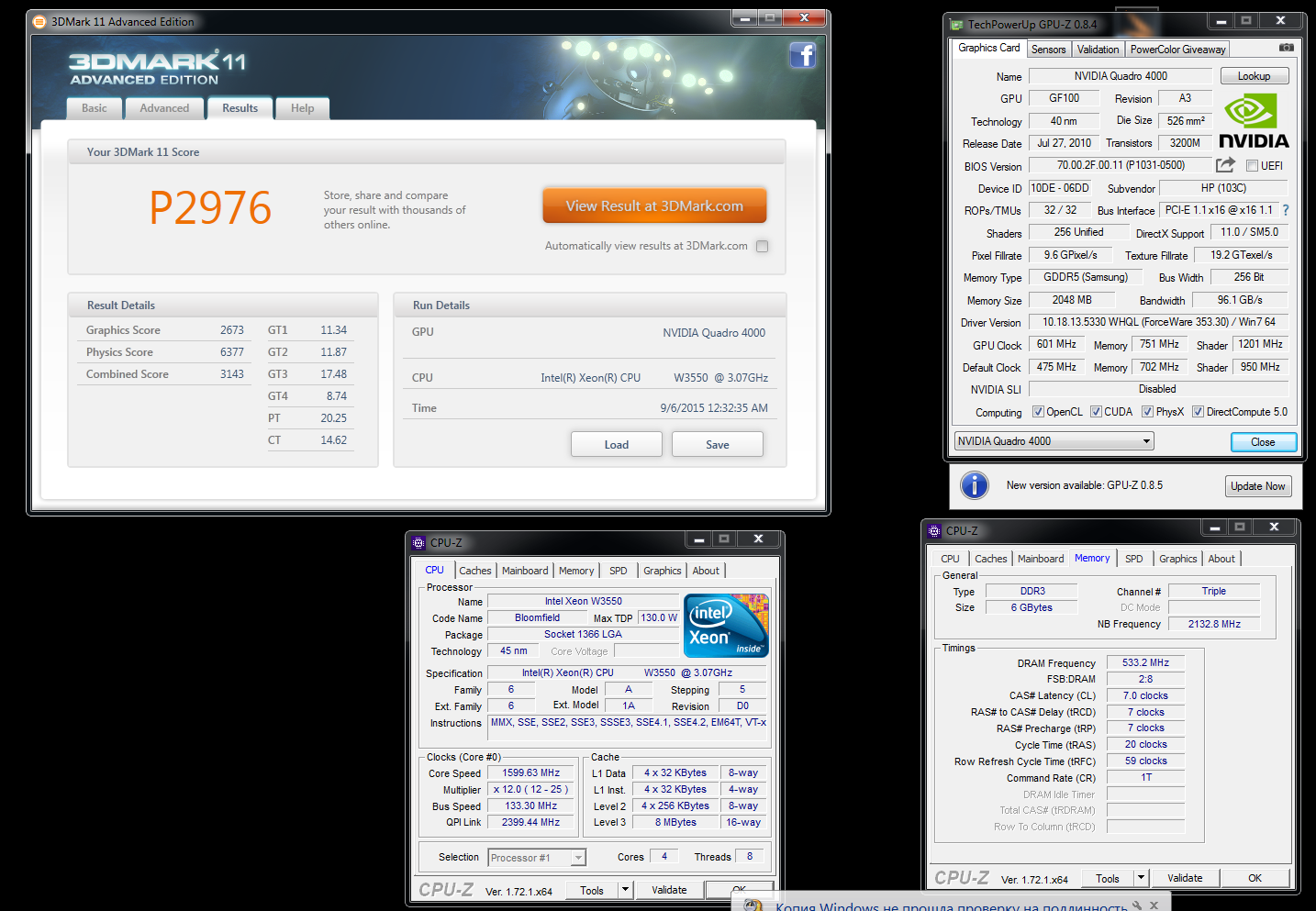
Task: Toggle the UEFI checkbox in GPU-Z
Action: (x=1252, y=166)
